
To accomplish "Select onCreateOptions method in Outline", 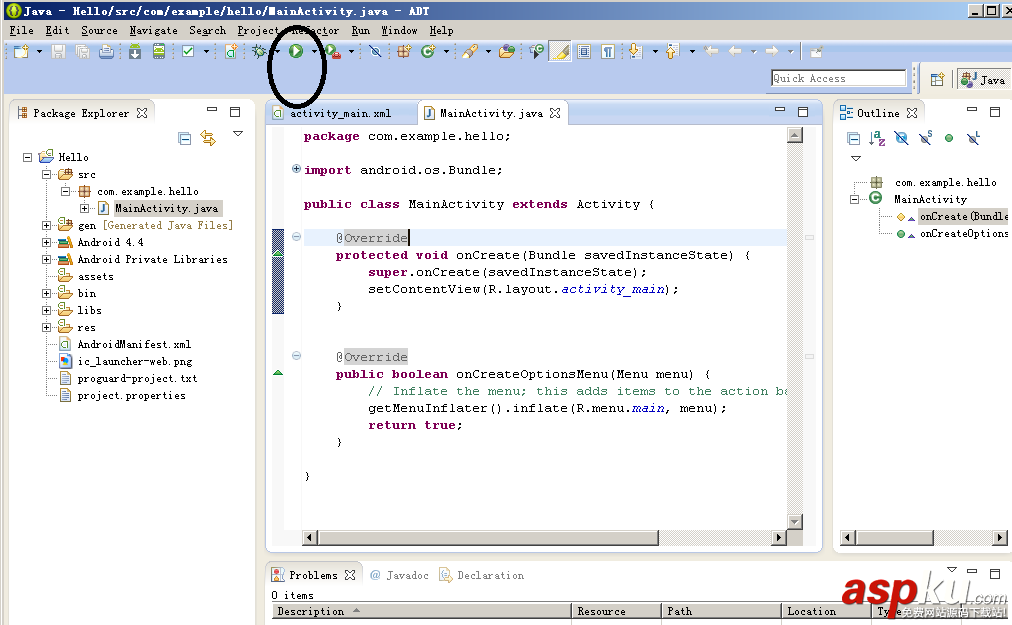I will 964,233.
